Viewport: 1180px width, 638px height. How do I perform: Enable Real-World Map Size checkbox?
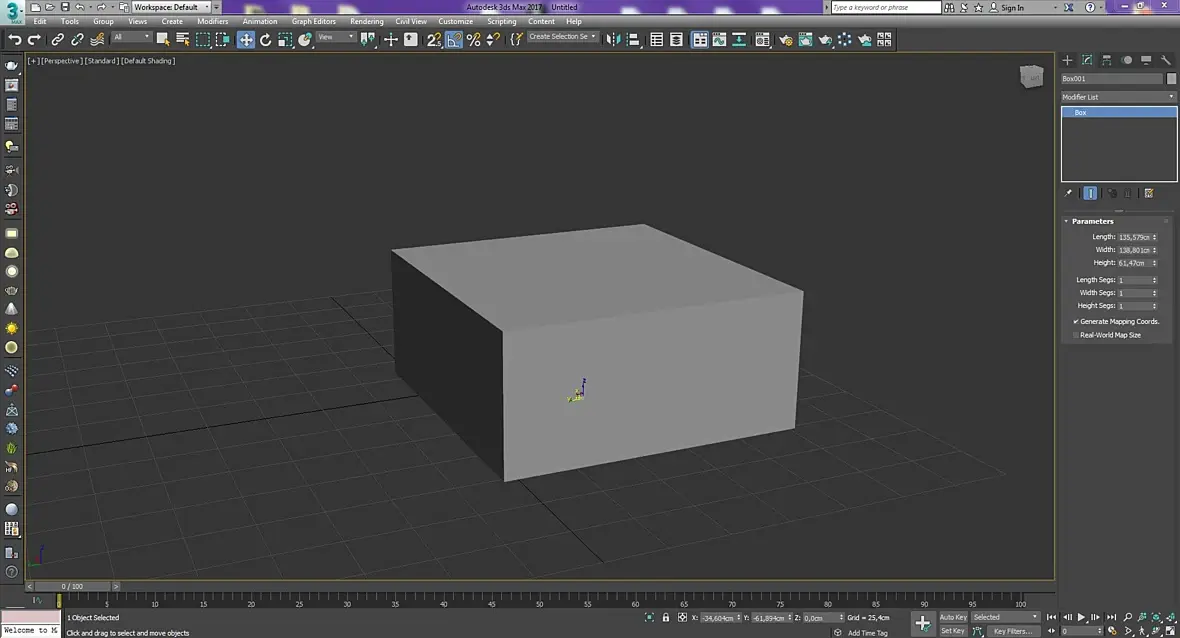pos(1076,335)
